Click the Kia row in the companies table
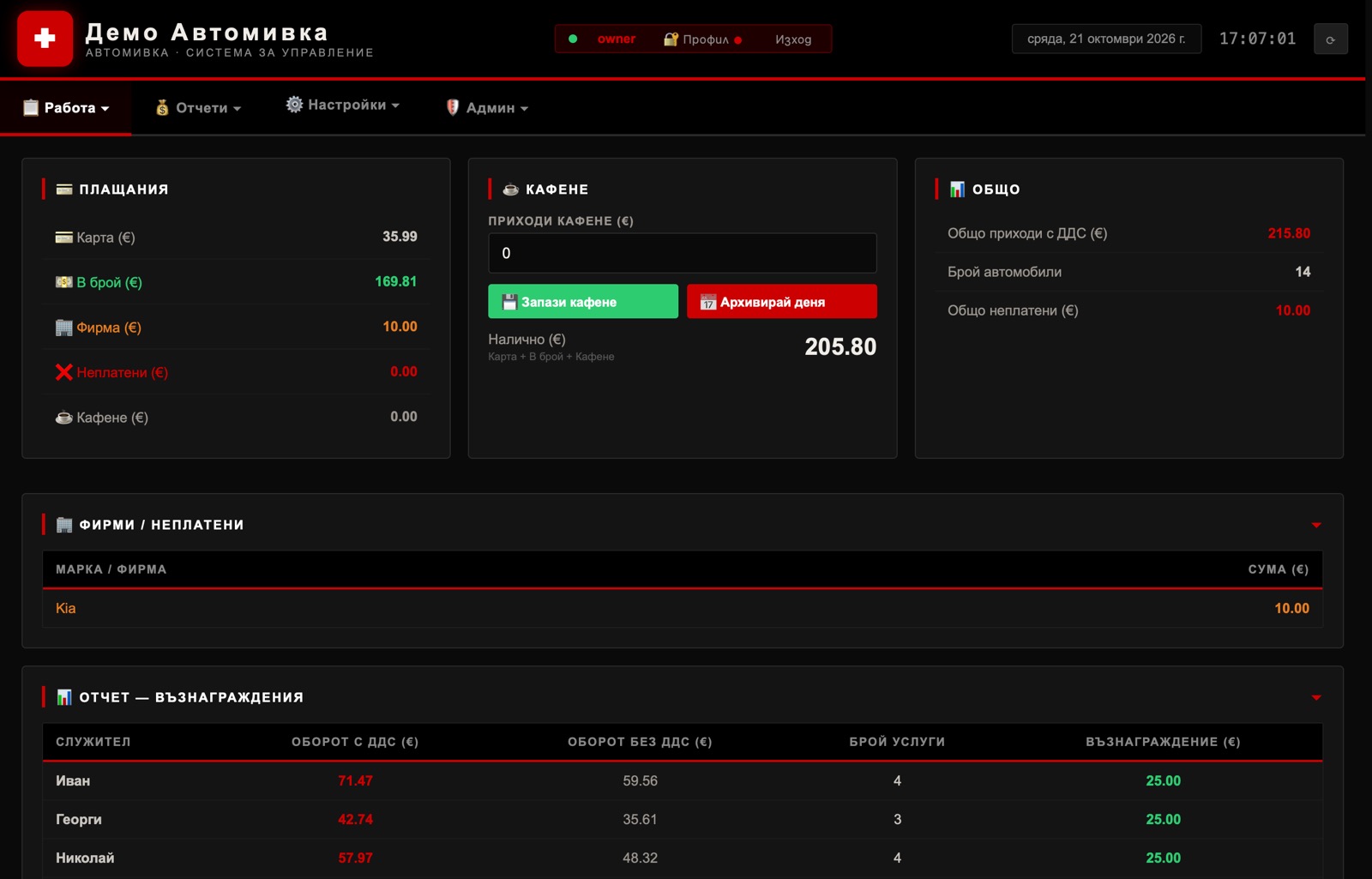Viewport: 1372px width, 879px height. coord(683,608)
